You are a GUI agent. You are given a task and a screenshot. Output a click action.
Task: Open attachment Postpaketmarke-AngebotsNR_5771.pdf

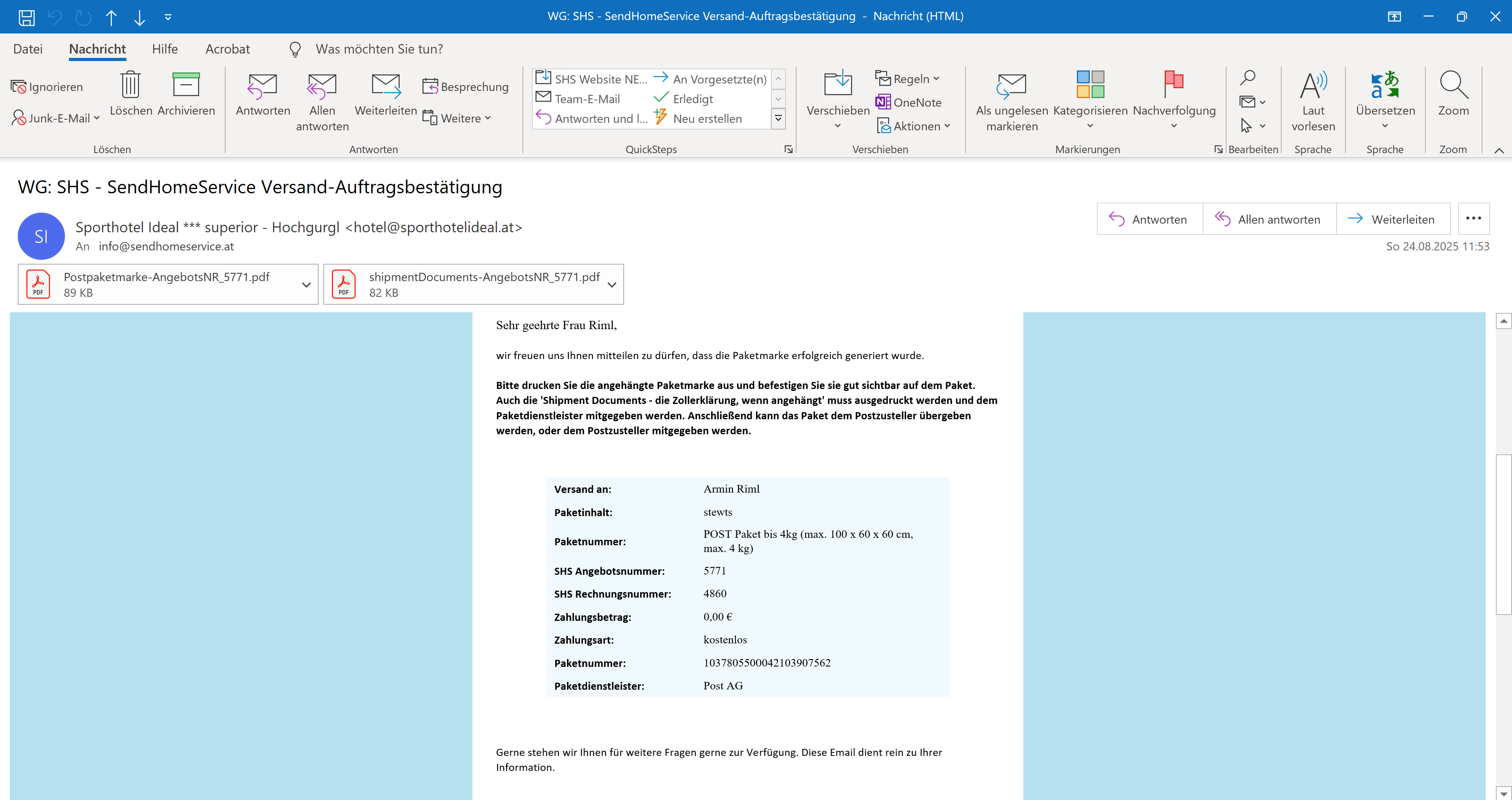click(167, 284)
